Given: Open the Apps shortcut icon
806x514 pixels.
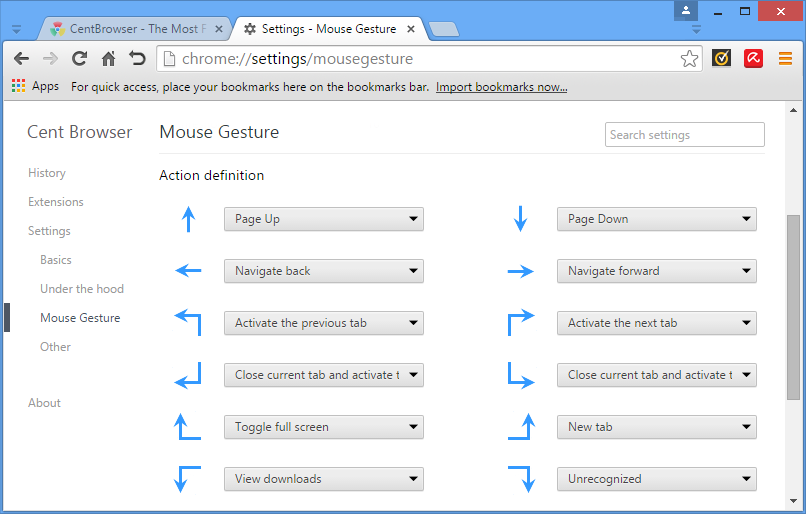Looking at the screenshot, I should tap(35, 87).
